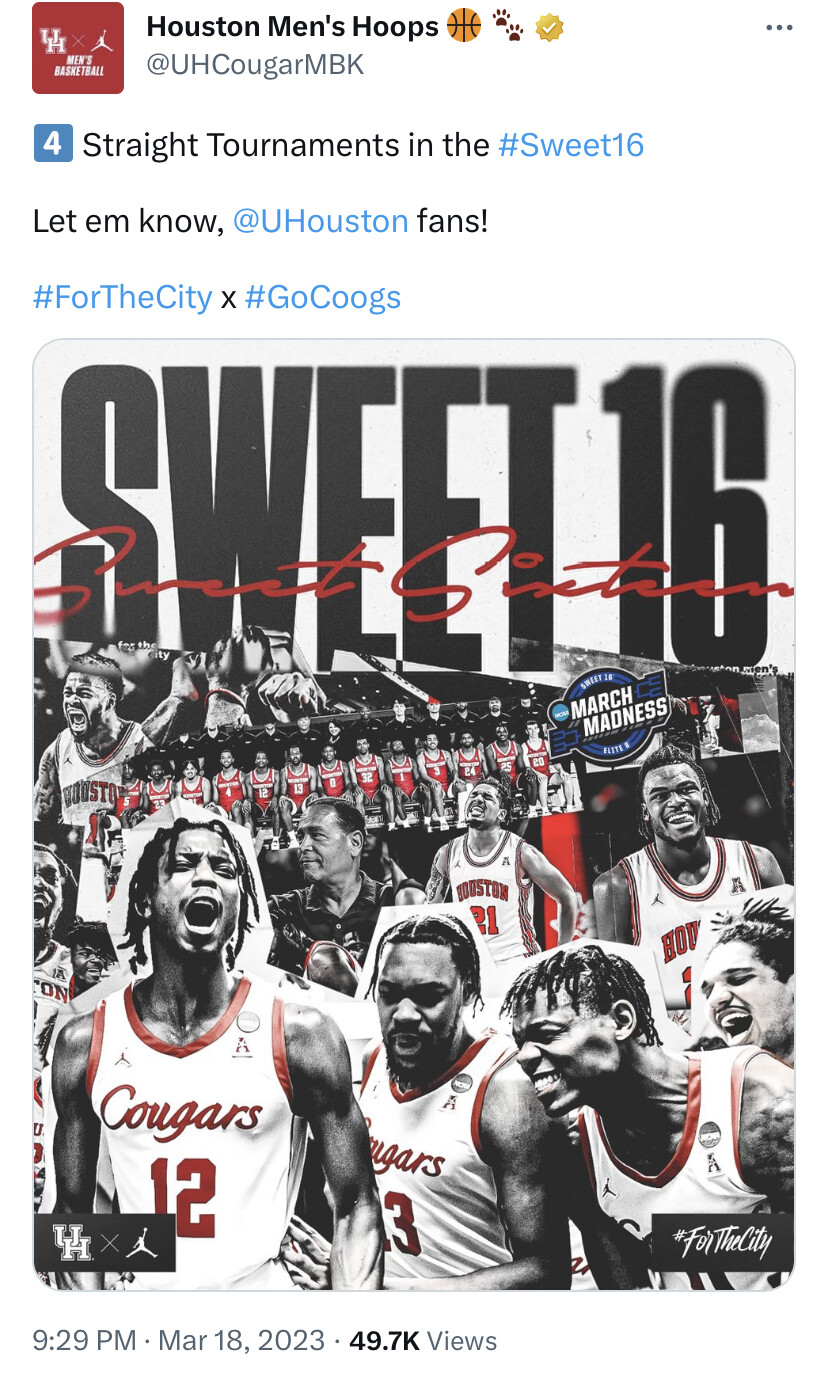This screenshot has height=1382, width=828.
Task: Click the 49.7K Views count
Action: point(423,1340)
